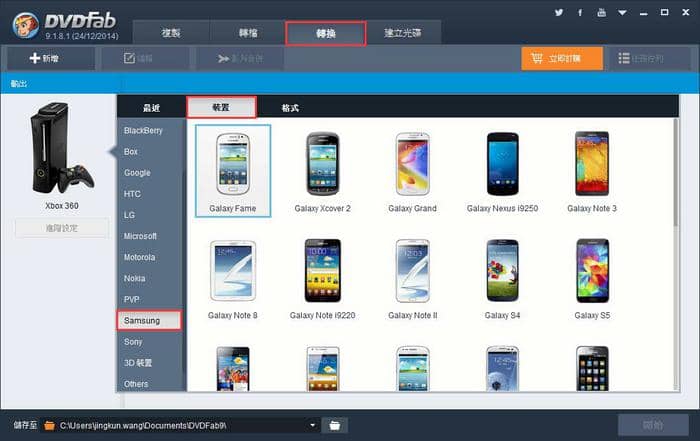Screen dimensions: 700x441
Task: Select Samsung in the brand list
Action: (150, 320)
